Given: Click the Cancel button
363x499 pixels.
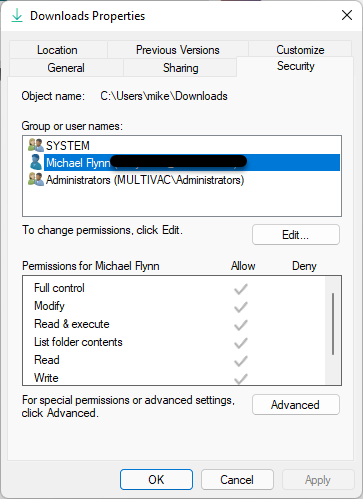Looking at the screenshot, I should [x=237, y=480].
